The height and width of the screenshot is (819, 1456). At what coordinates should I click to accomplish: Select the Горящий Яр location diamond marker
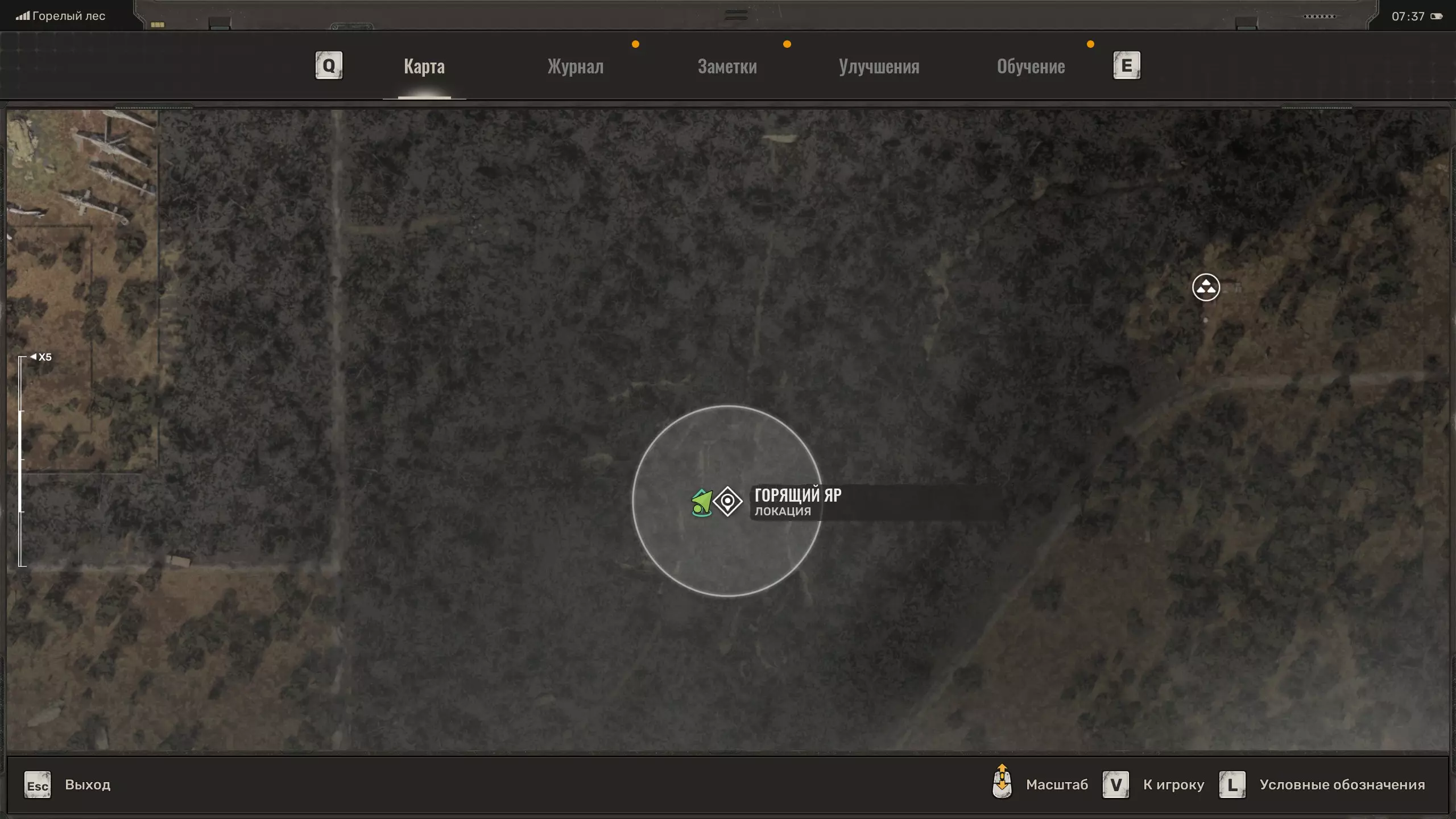(x=727, y=501)
